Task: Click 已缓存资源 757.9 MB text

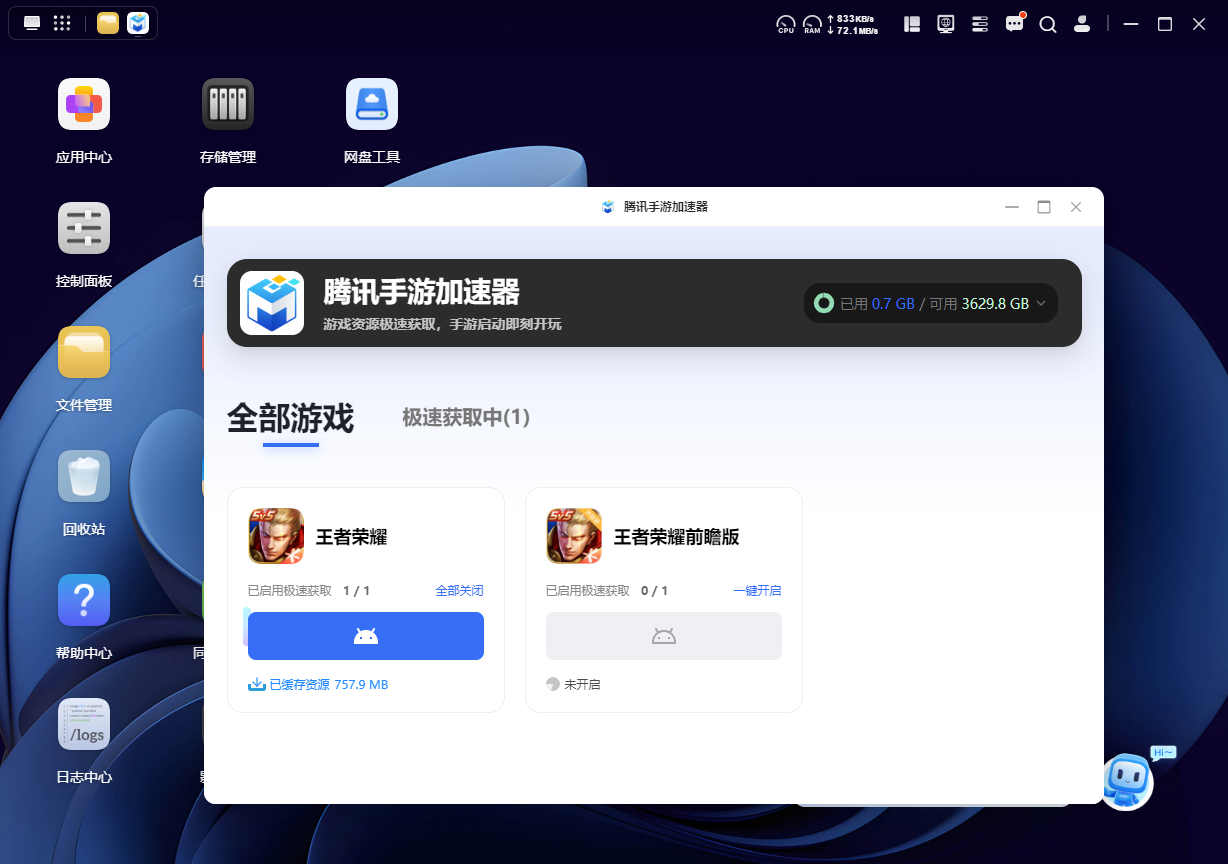Action: point(328,685)
